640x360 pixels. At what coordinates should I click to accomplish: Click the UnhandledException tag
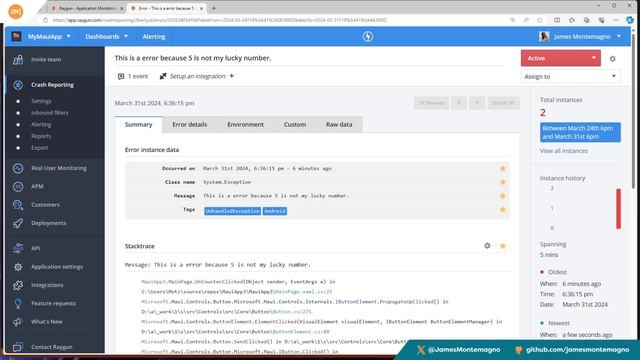coord(232,211)
